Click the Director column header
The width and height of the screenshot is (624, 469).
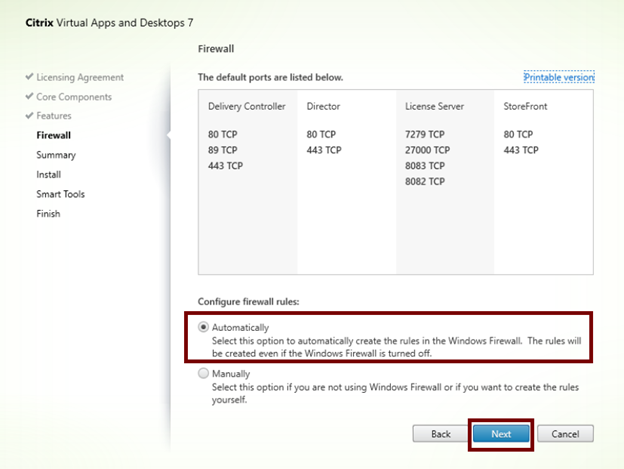pos(323,106)
